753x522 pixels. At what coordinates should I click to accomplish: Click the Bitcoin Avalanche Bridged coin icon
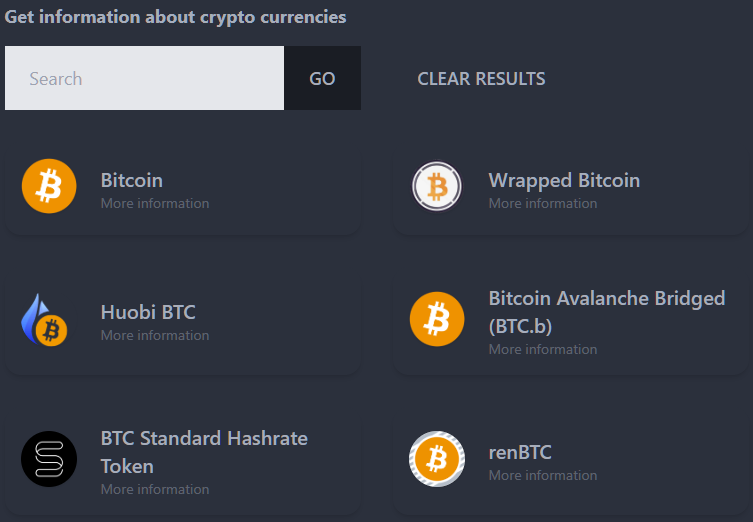[437, 319]
